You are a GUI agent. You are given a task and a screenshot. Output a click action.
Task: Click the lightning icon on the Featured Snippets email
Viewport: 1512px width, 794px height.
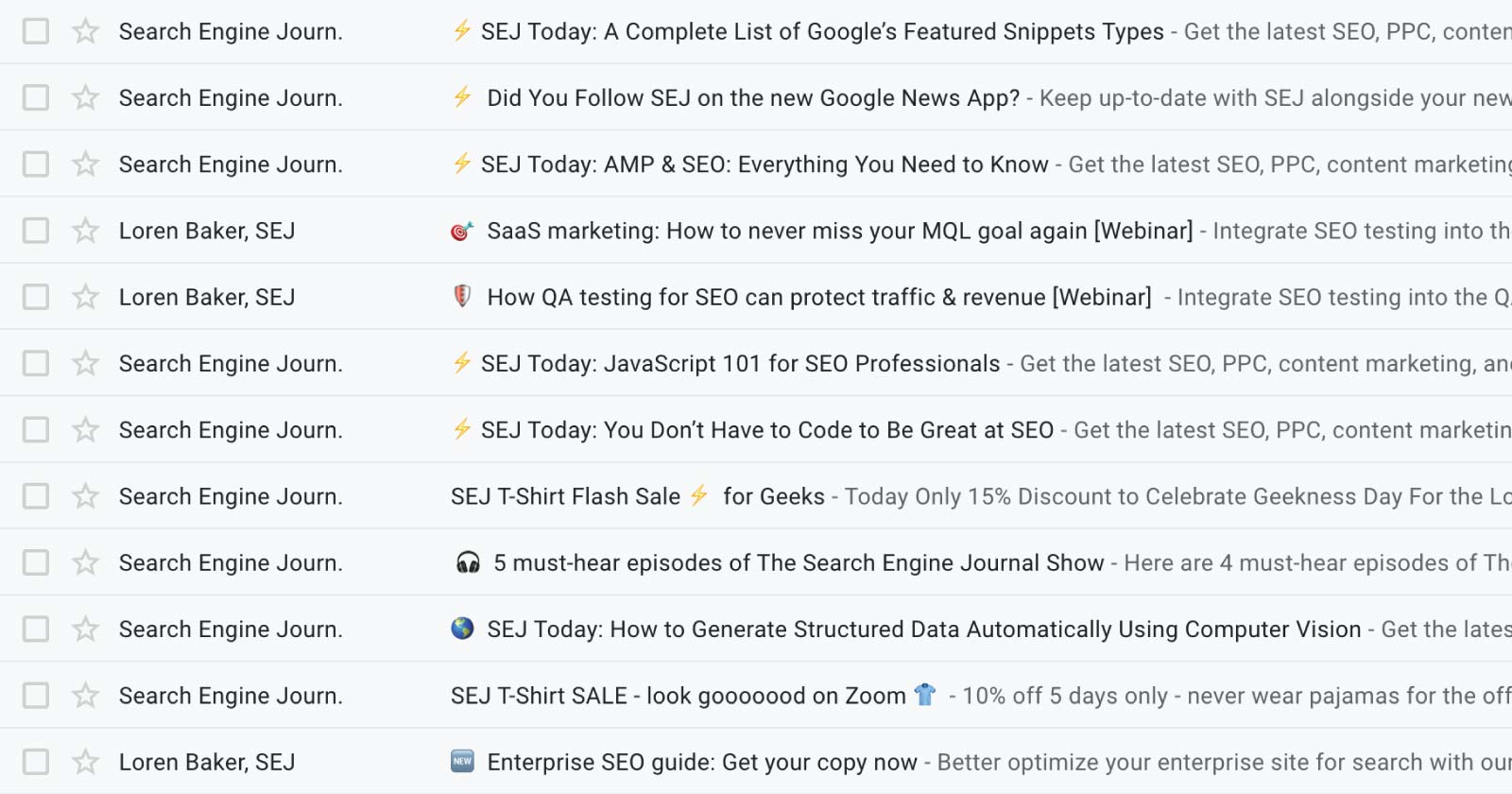460,31
